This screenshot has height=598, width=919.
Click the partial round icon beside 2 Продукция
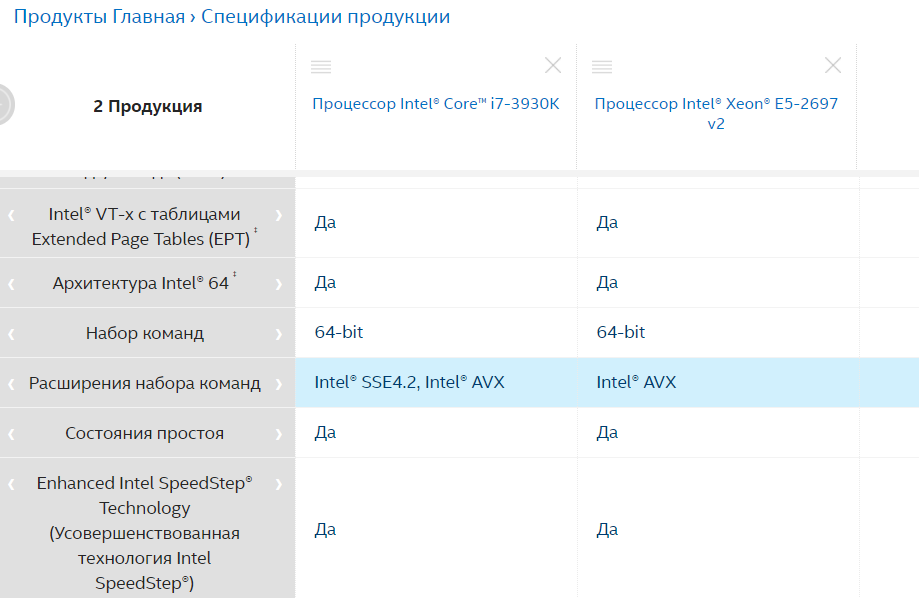[x=4, y=105]
